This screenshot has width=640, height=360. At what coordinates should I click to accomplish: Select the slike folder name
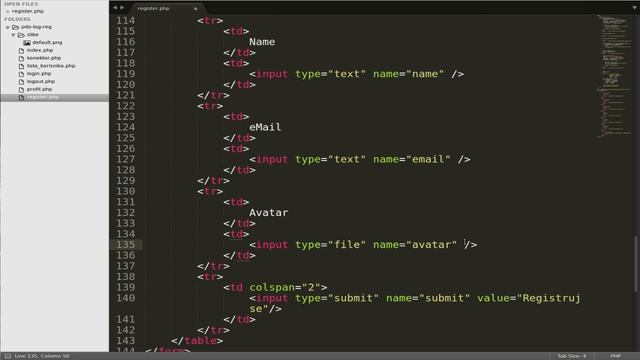pyautogui.click(x=33, y=35)
